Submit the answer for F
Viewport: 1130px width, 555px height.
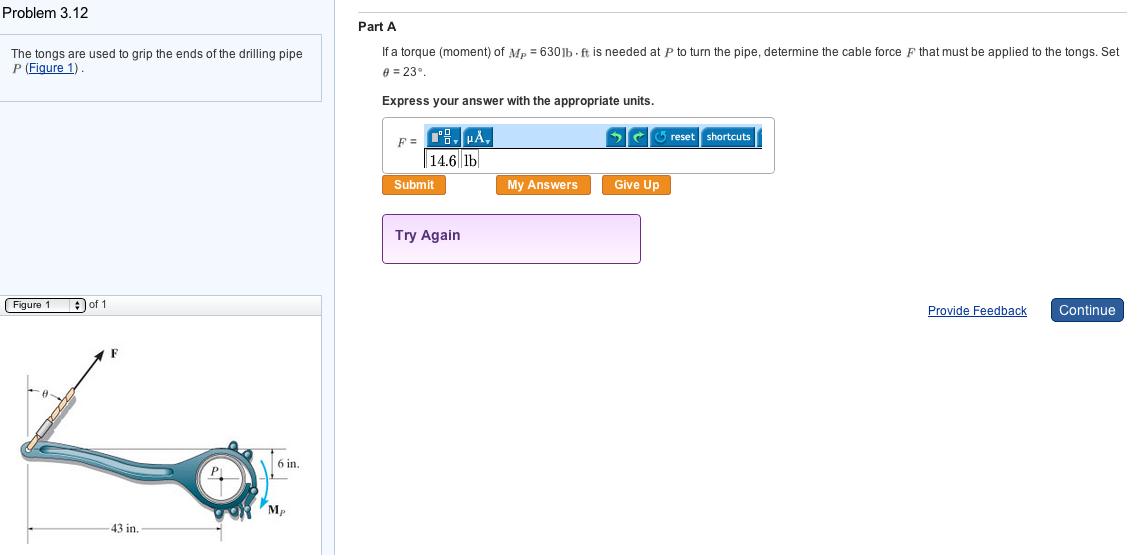click(x=414, y=185)
